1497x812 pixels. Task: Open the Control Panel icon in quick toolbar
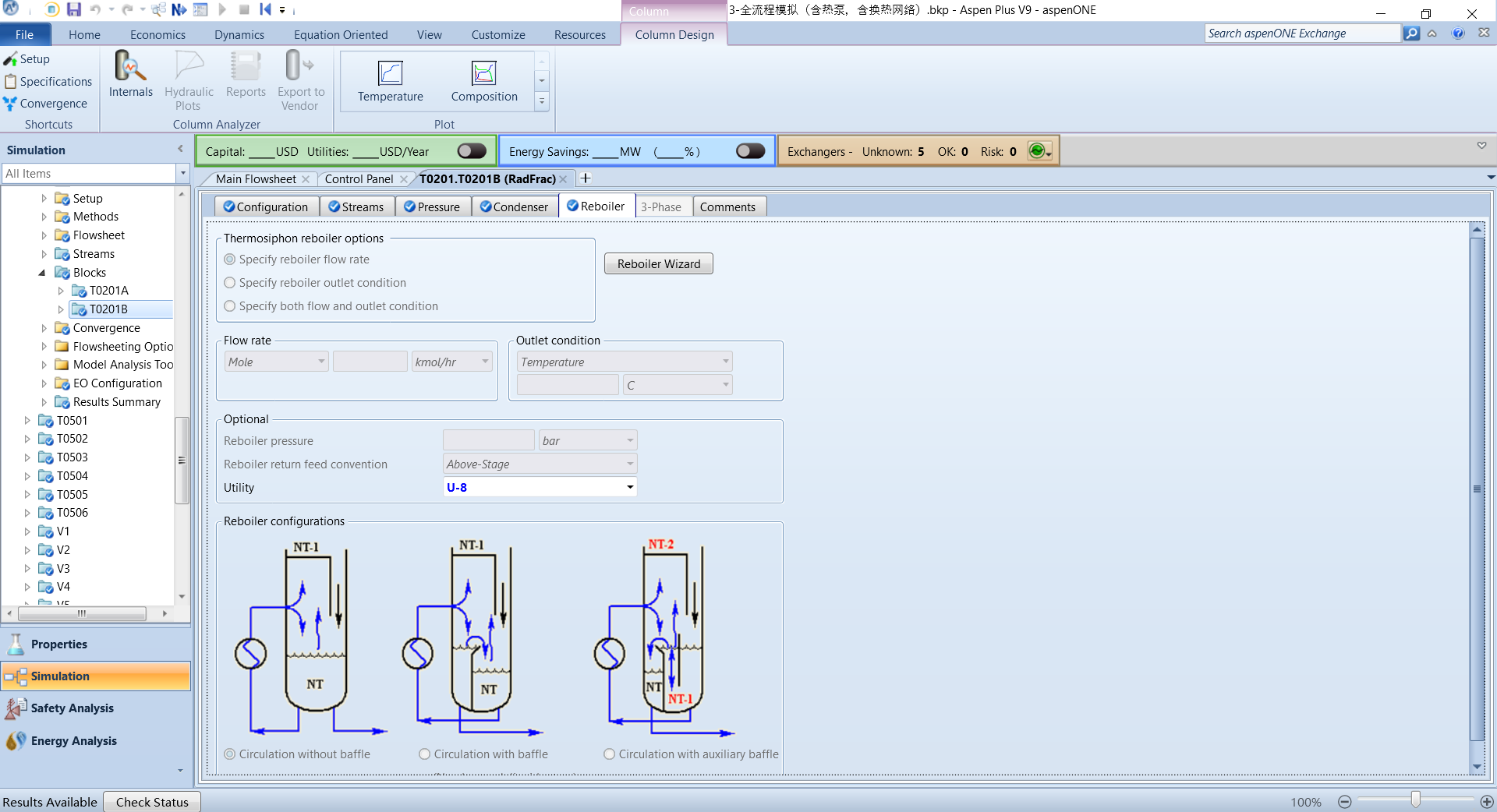click(200, 9)
